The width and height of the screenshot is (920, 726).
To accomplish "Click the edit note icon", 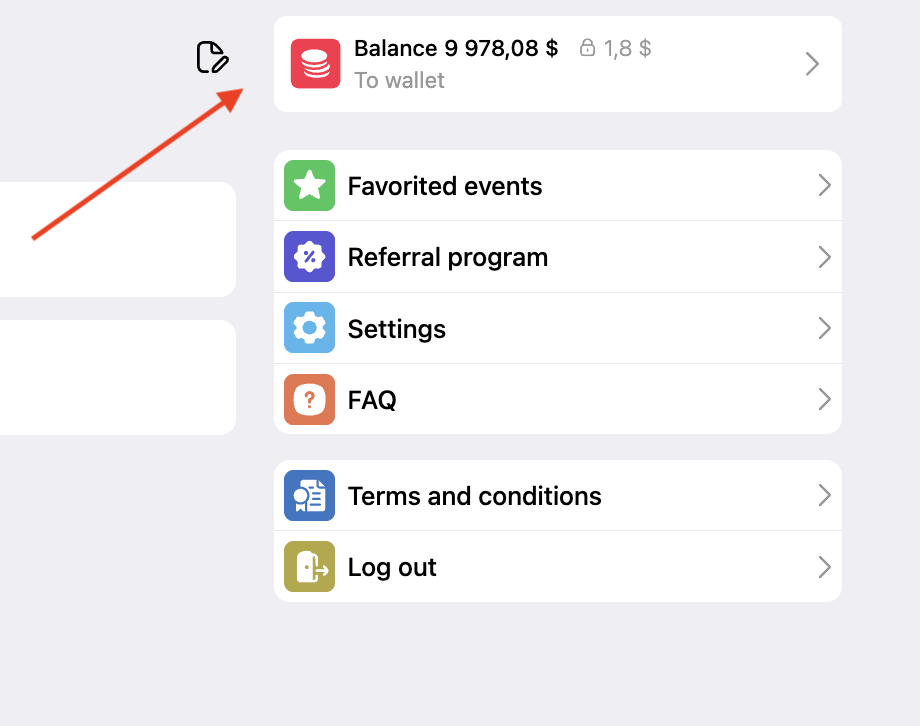I will (x=213, y=58).
